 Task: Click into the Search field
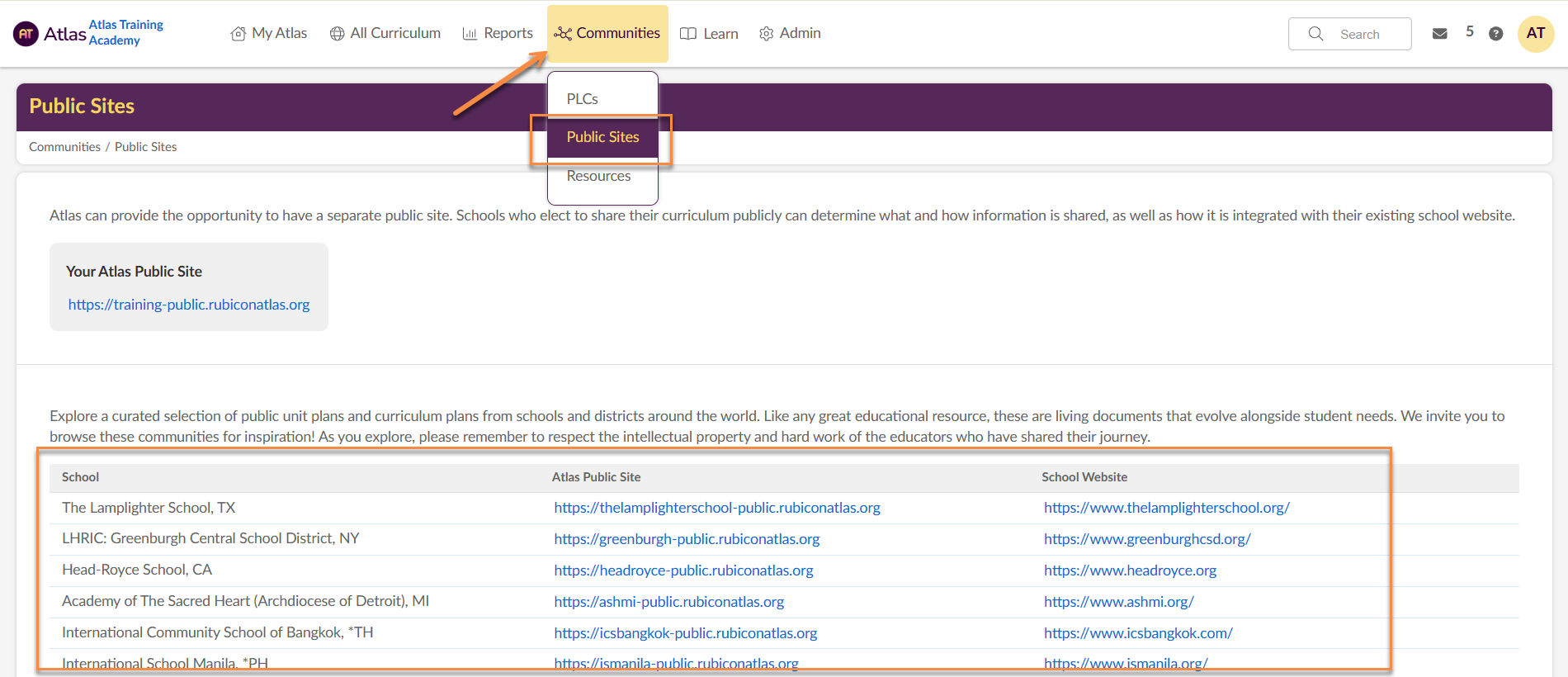point(1350,34)
